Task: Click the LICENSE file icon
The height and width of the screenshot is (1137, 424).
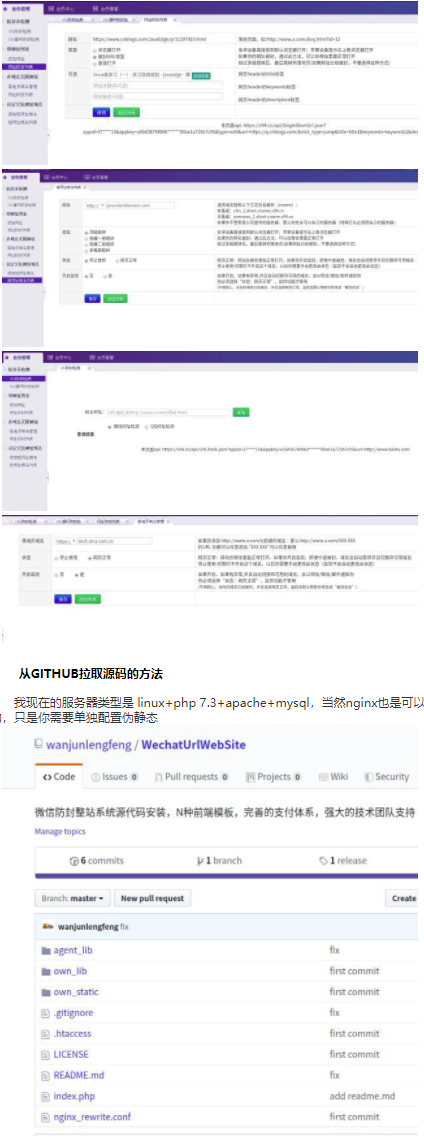Action: pyautogui.click(x=46, y=1054)
